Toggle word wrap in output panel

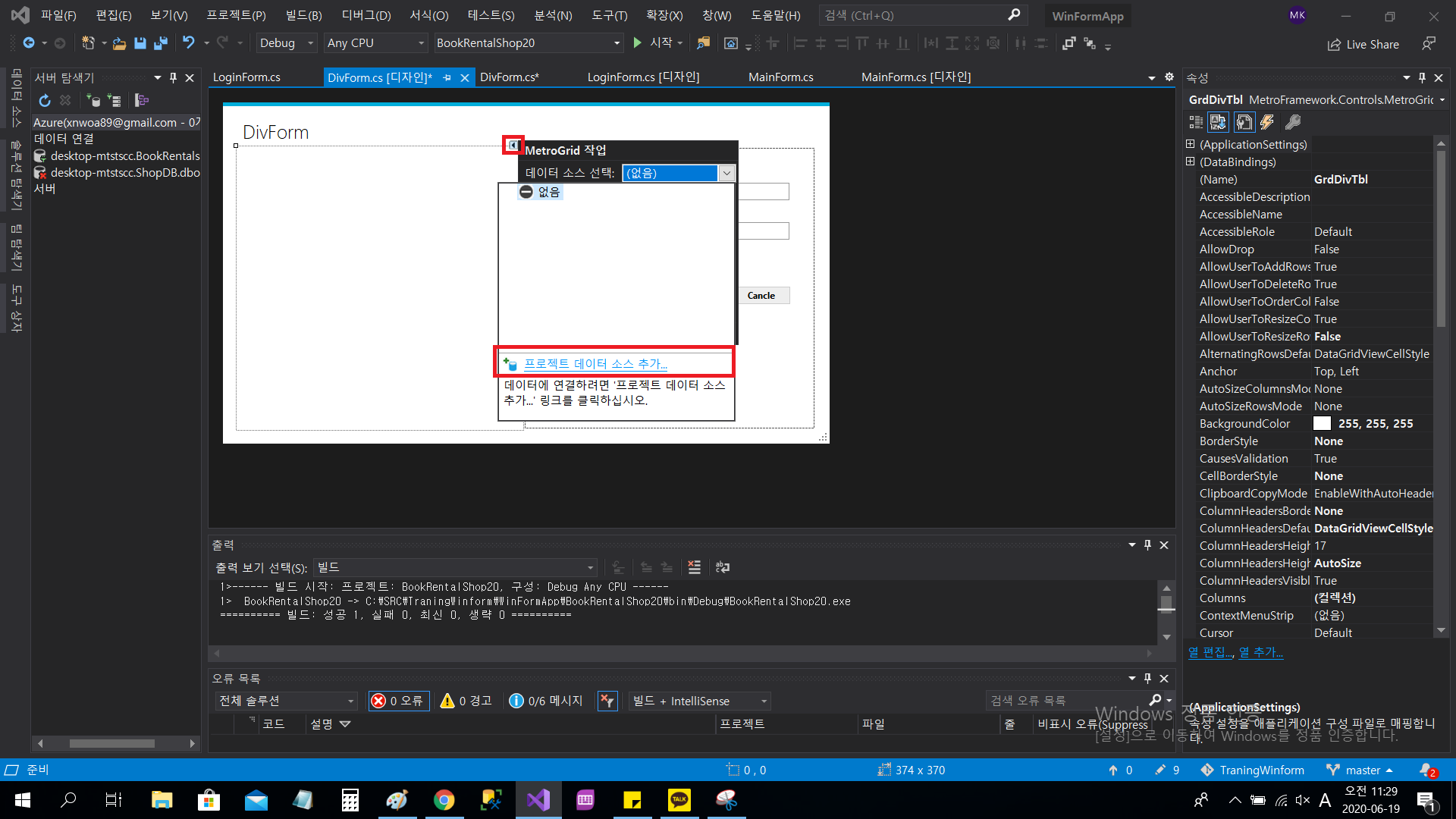[x=723, y=567]
